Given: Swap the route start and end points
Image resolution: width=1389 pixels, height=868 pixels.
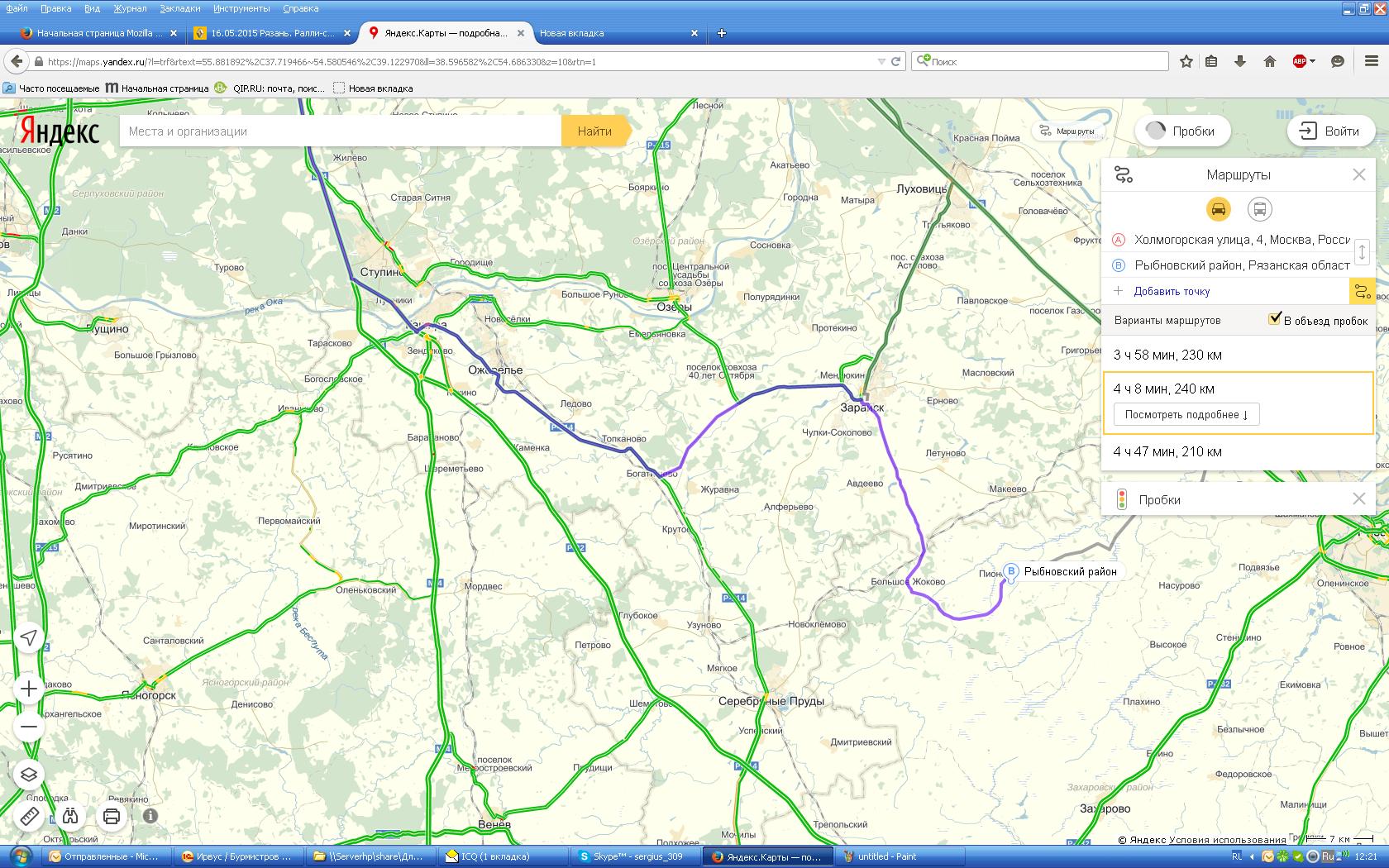Looking at the screenshot, I should pos(1362,252).
